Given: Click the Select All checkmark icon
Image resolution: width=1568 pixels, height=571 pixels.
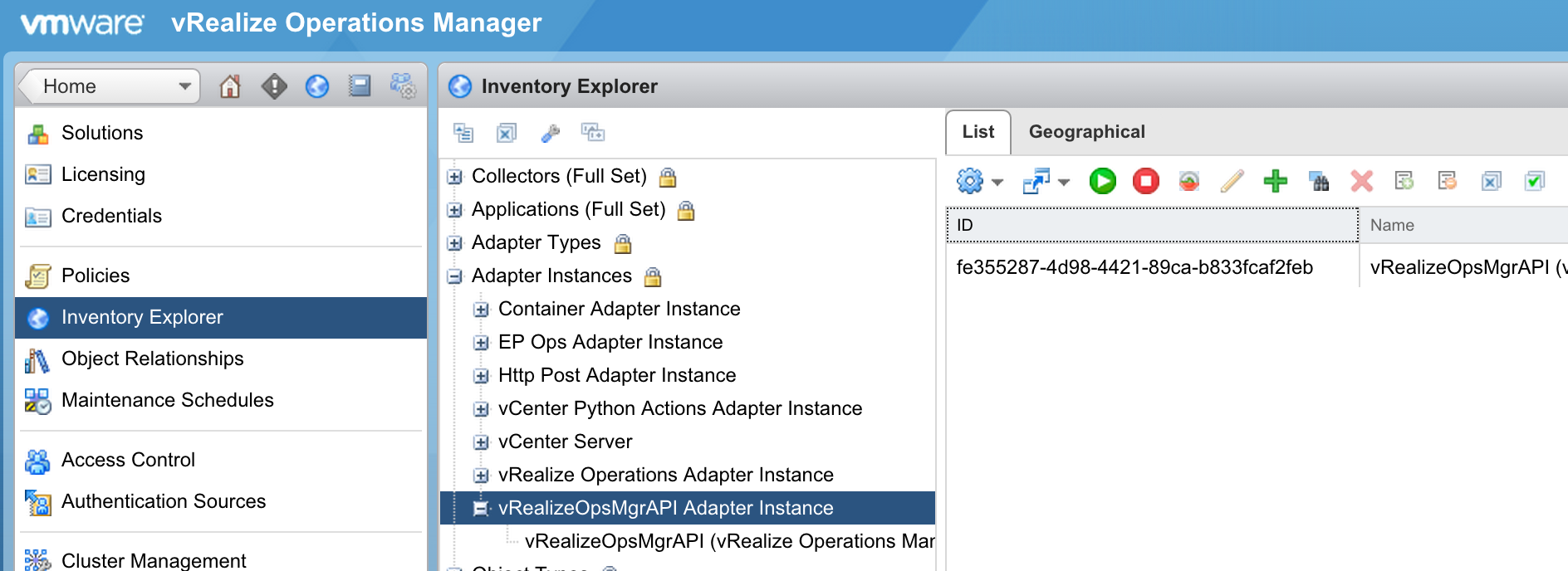Looking at the screenshot, I should [x=1534, y=181].
